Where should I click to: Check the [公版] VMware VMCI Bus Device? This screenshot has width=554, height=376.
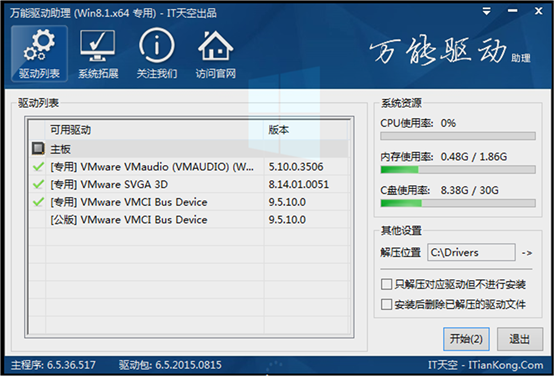point(38,219)
